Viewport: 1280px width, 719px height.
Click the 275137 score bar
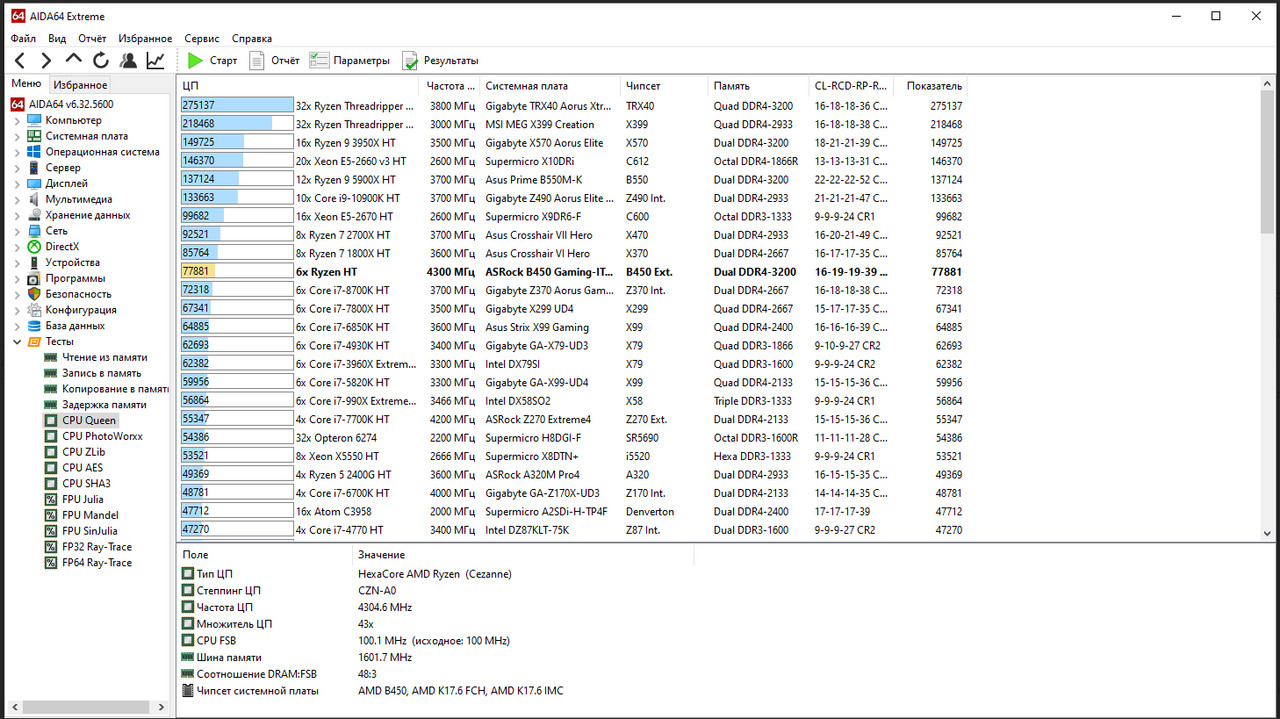[237, 106]
